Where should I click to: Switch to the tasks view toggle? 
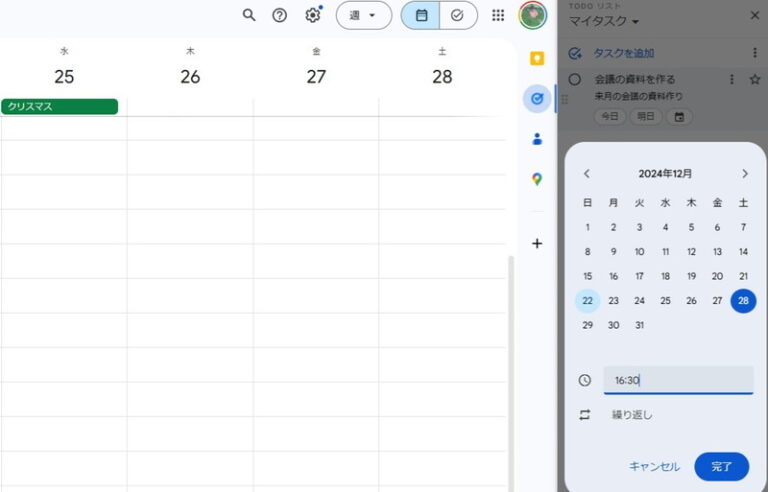pos(457,15)
